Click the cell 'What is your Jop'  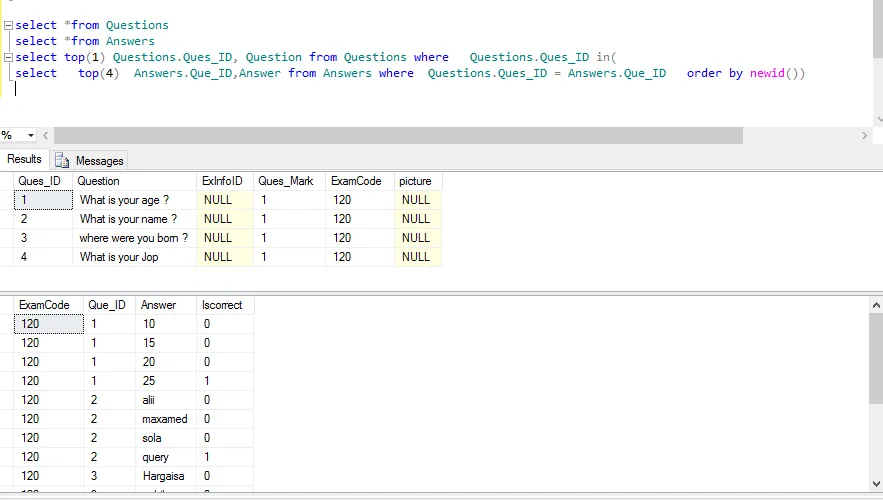click(135, 257)
